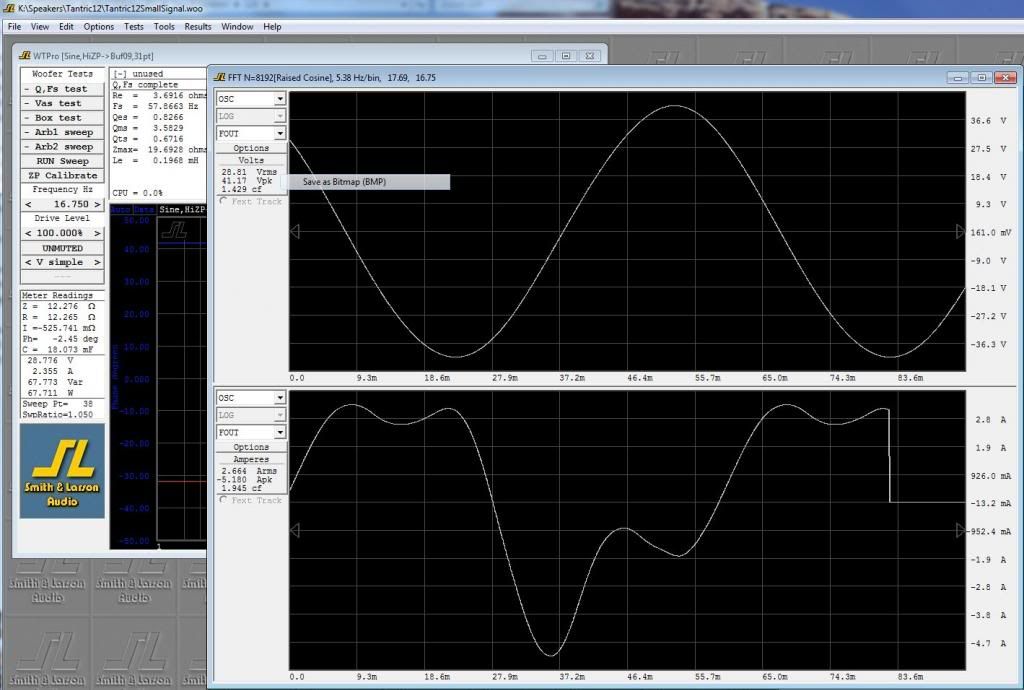Screen dimensions: 1024x690
Task: Click the WTPro window title bar icon
Action: [25, 55]
